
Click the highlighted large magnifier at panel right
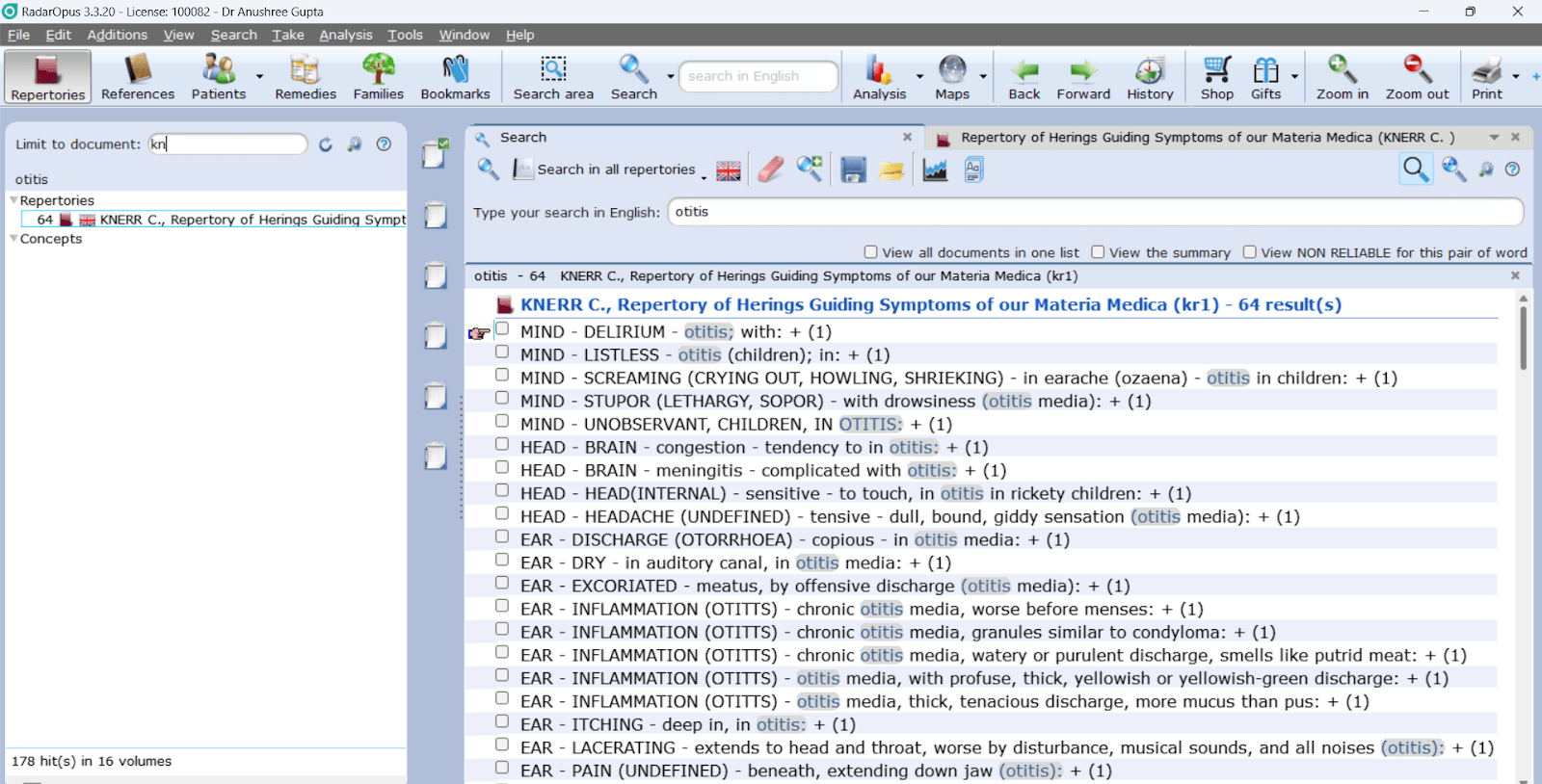point(1416,170)
